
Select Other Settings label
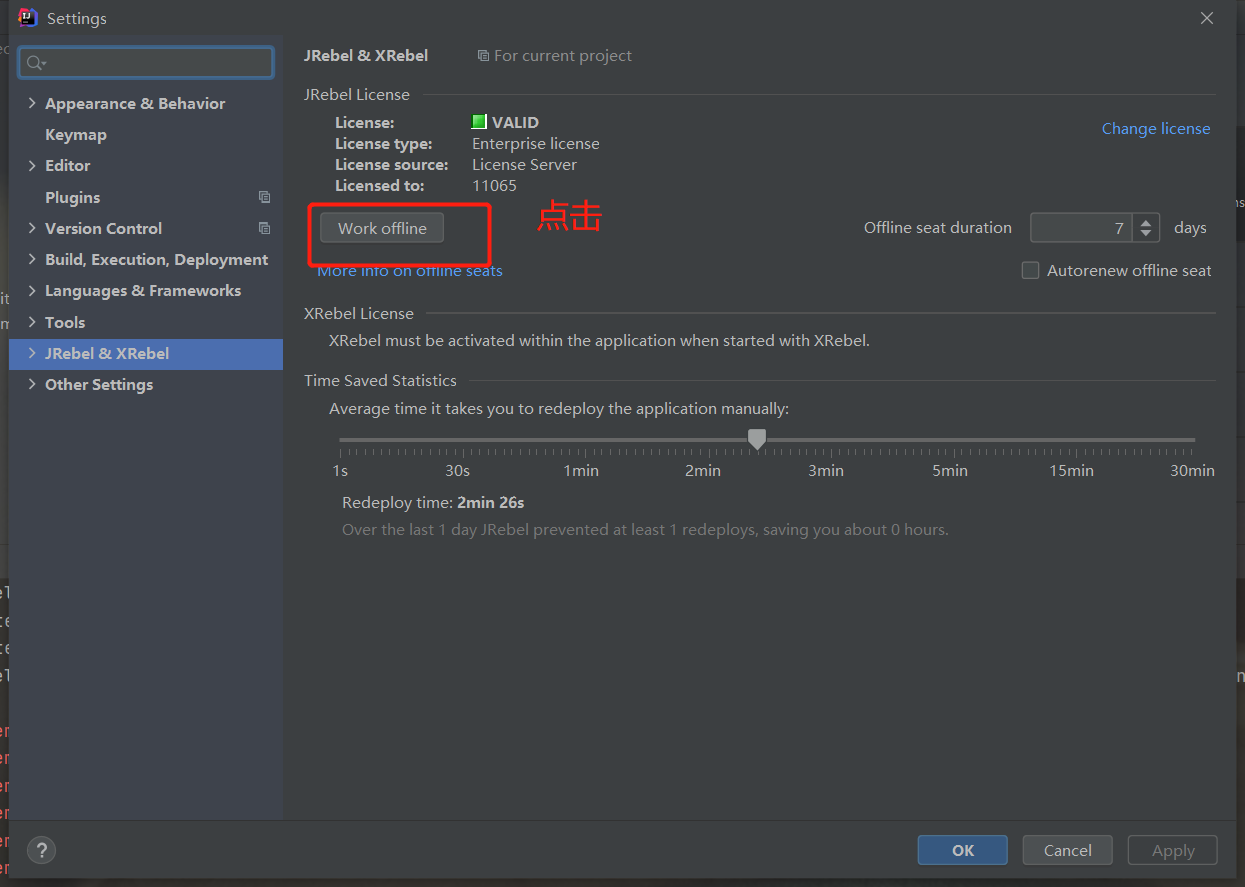(x=99, y=384)
